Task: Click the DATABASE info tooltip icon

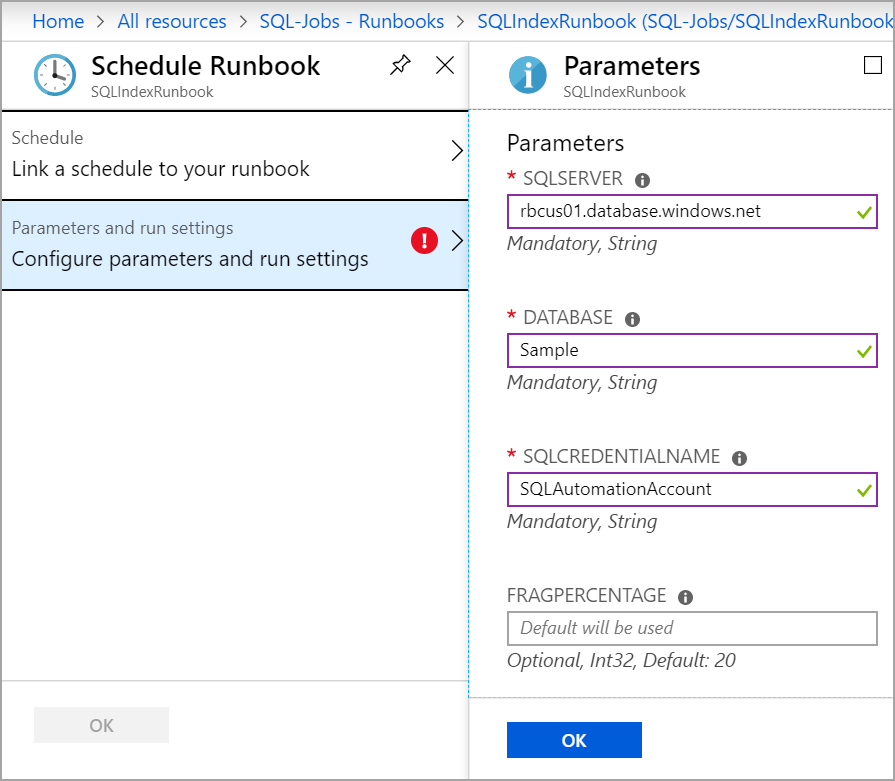Action: tap(632, 320)
